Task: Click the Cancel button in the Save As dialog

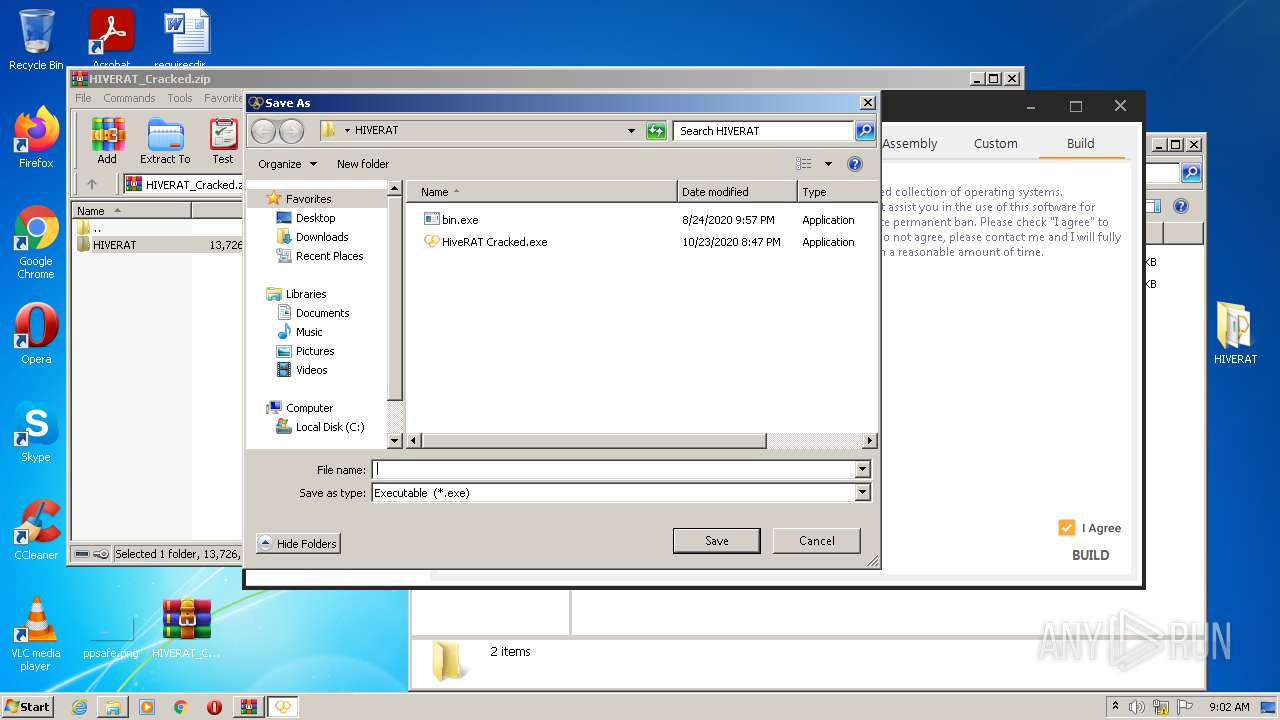Action: (817, 541)
